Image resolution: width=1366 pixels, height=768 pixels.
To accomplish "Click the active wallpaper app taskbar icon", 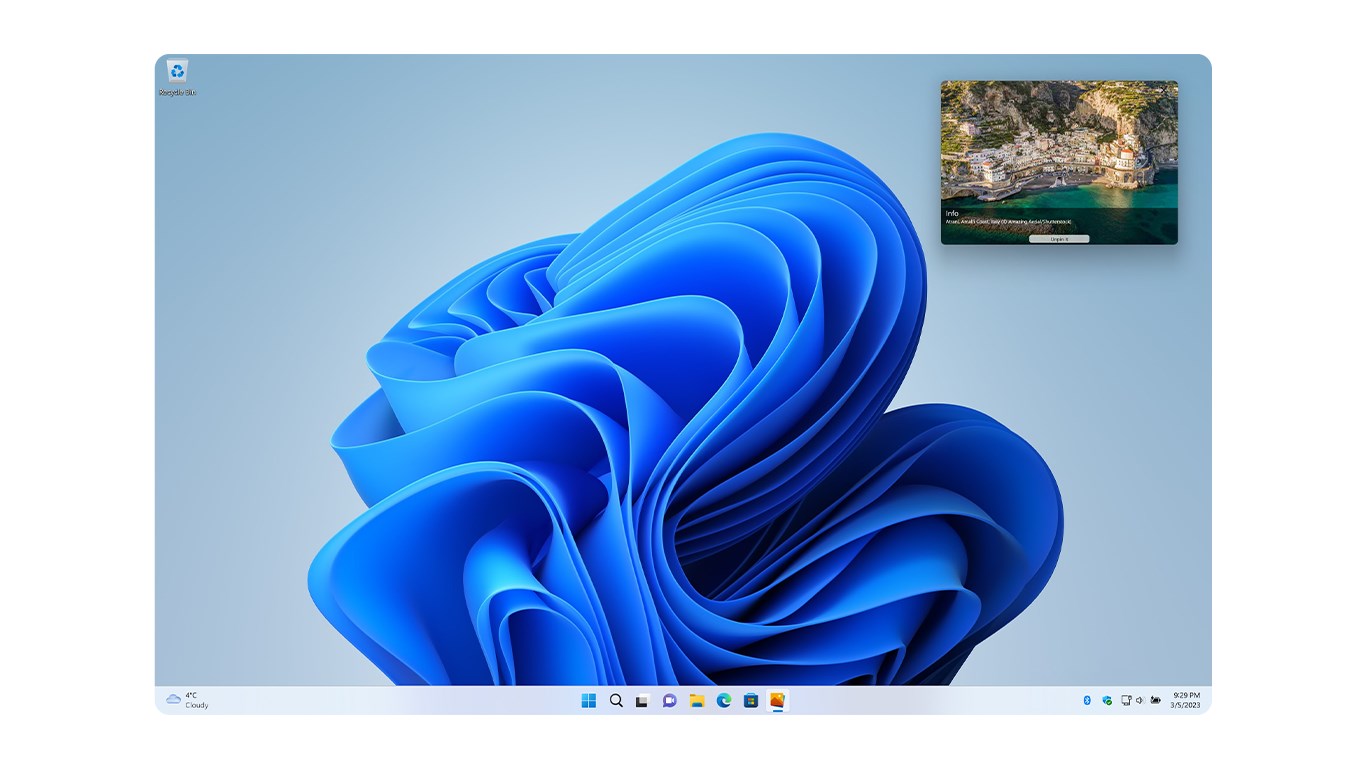I will pos(777,700).
